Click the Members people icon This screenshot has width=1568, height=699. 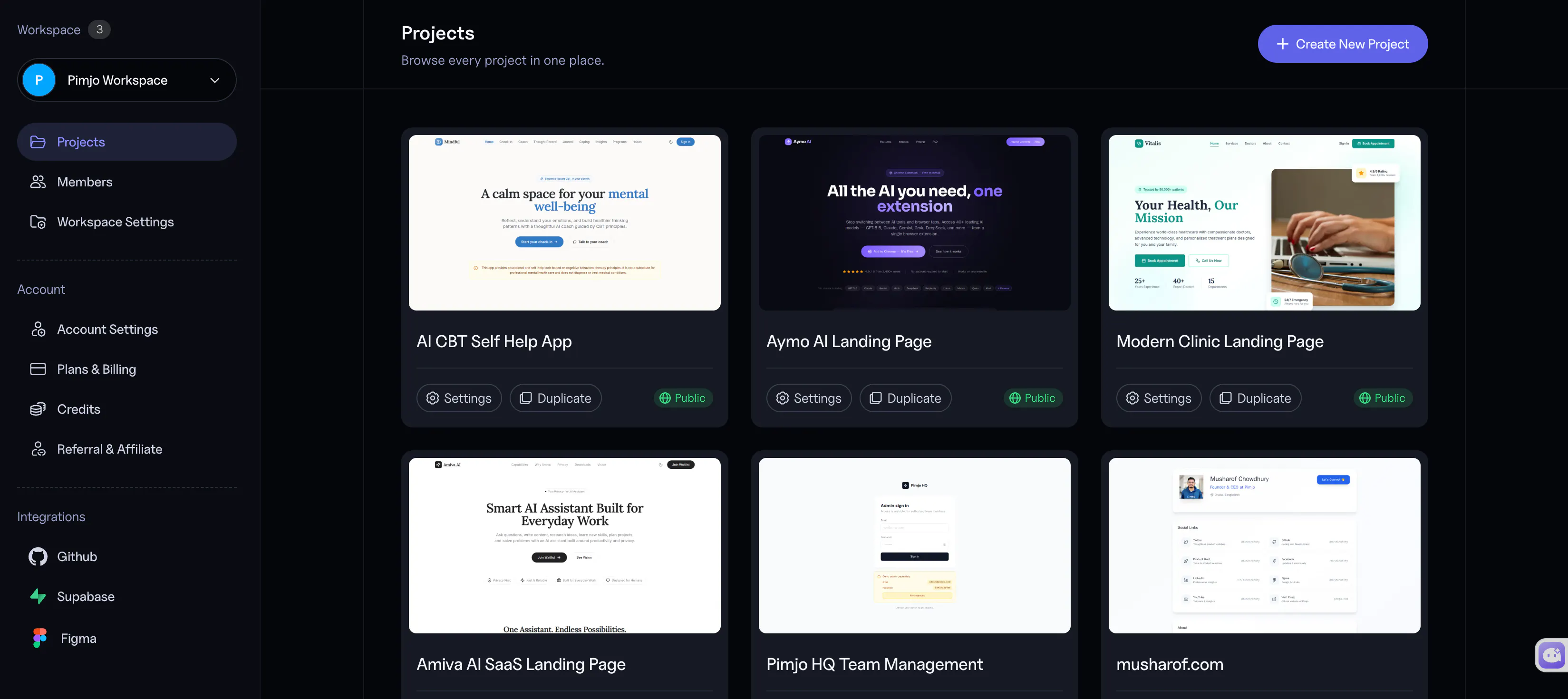[38, 182]
